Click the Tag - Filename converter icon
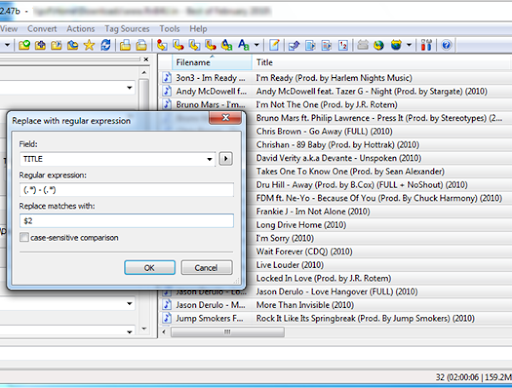Screen dimensions: 512x388 (162, 45)
